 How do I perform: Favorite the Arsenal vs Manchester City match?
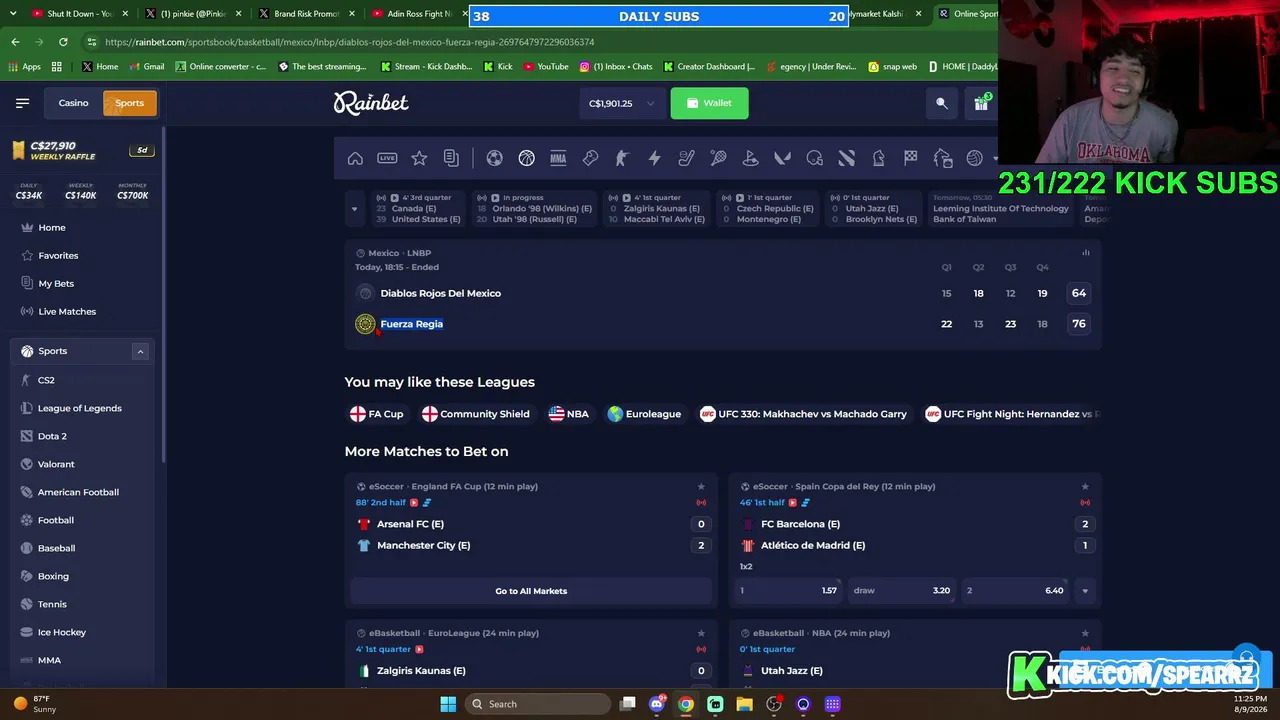coord(701,487)
